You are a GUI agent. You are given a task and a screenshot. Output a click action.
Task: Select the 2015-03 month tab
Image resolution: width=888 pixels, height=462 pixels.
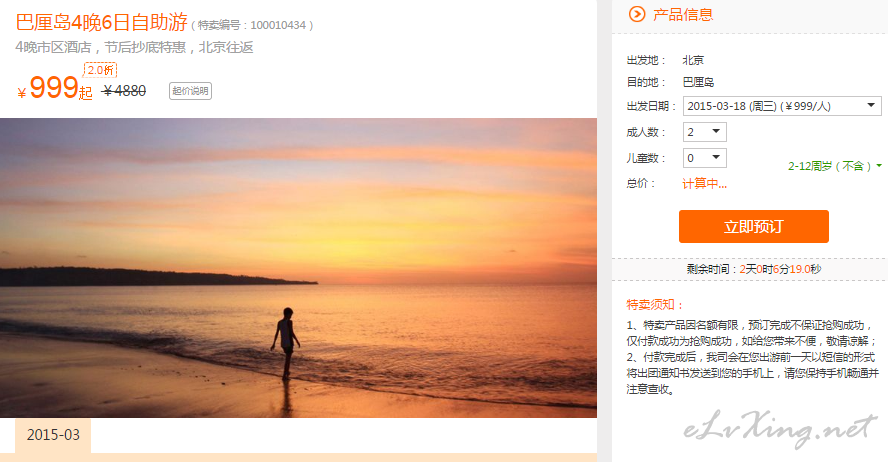[x=53, y=435]
